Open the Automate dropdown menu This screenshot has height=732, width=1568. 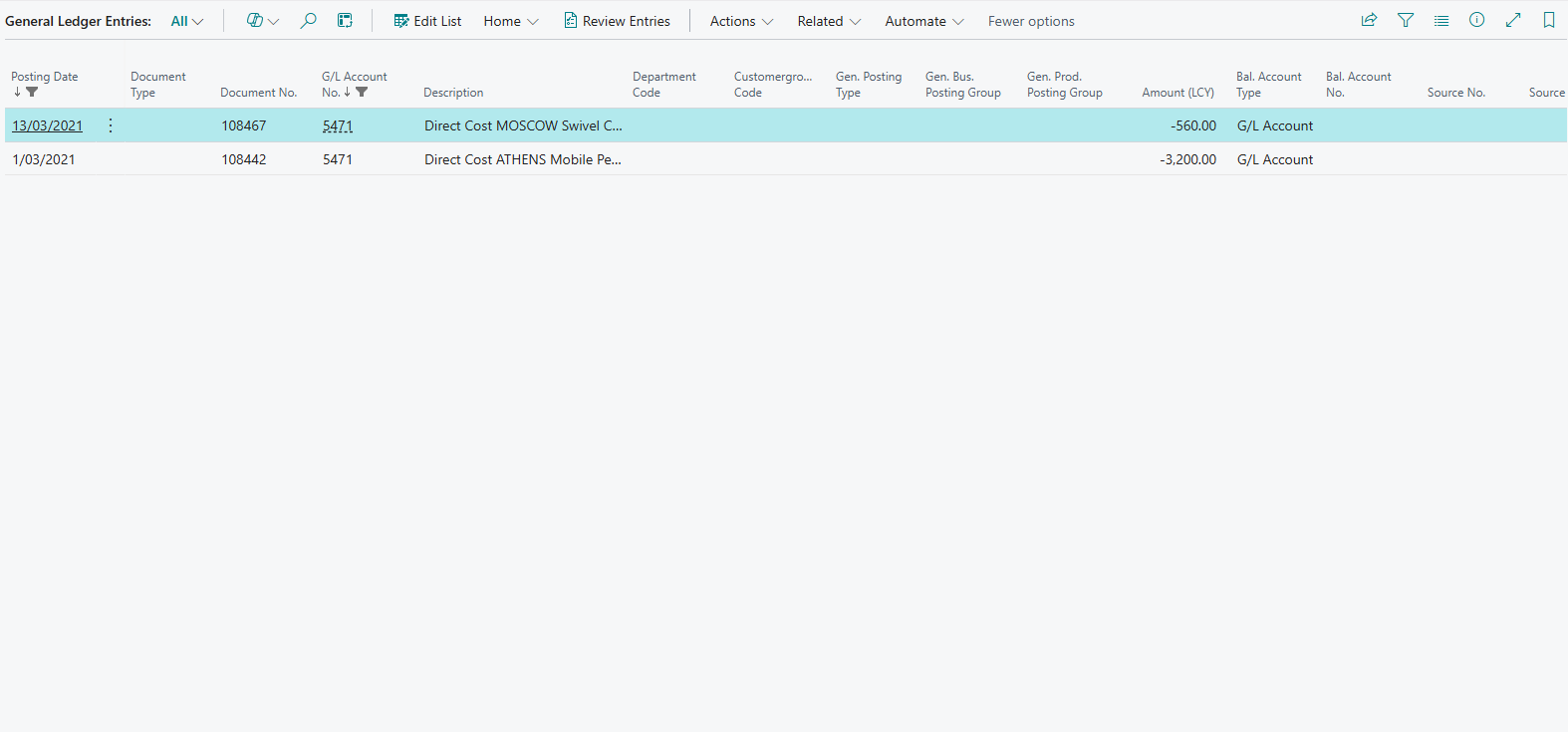point(923,21)
